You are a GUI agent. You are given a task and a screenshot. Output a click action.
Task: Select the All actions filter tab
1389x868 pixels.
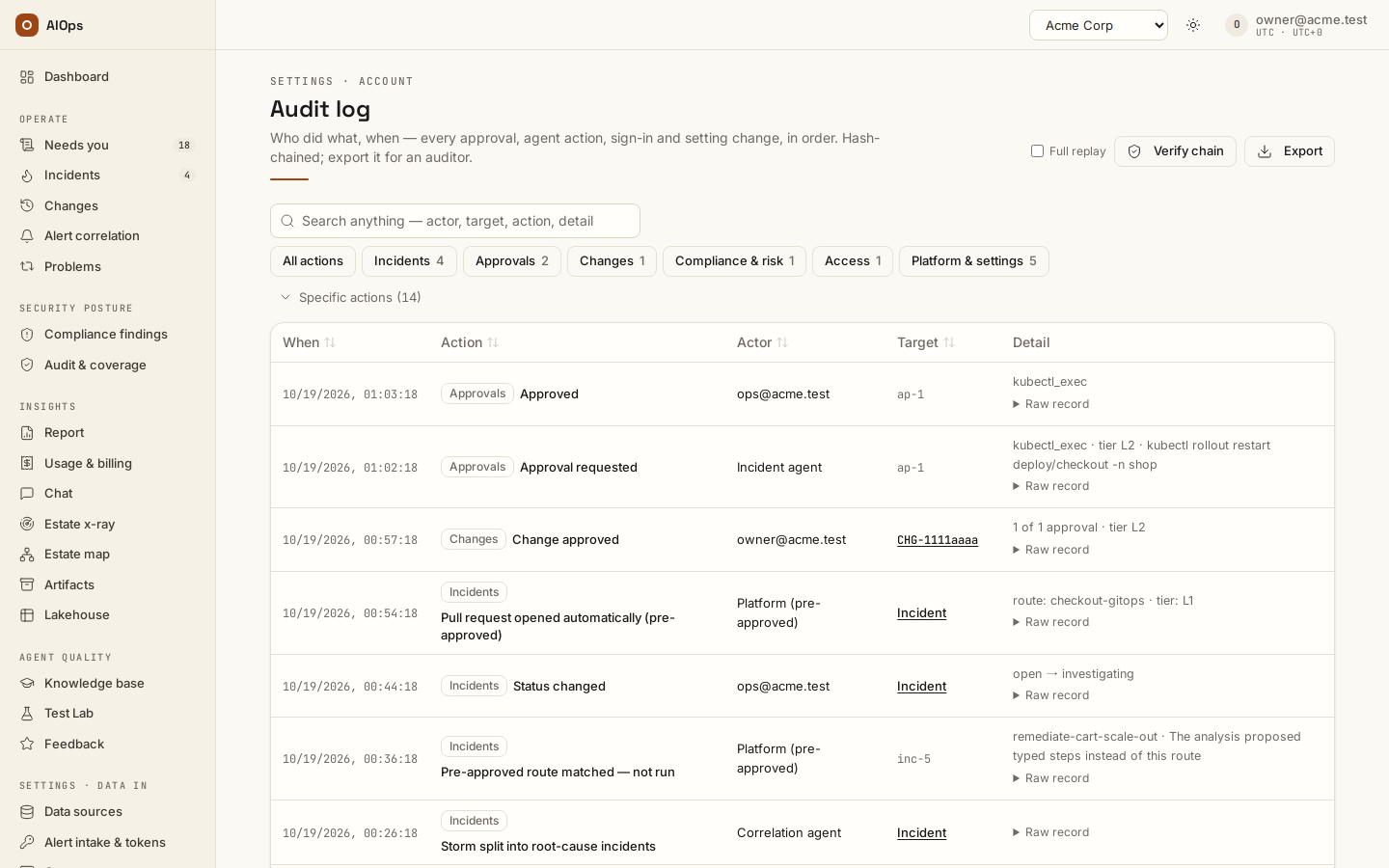[x=313, y=261]
